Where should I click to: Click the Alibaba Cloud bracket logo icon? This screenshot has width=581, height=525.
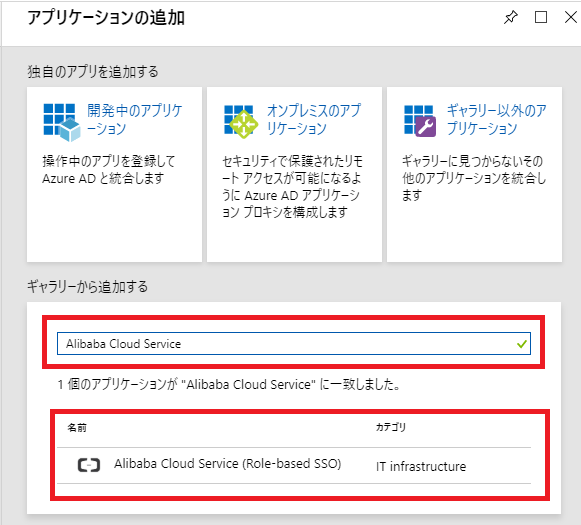(89, 465)
